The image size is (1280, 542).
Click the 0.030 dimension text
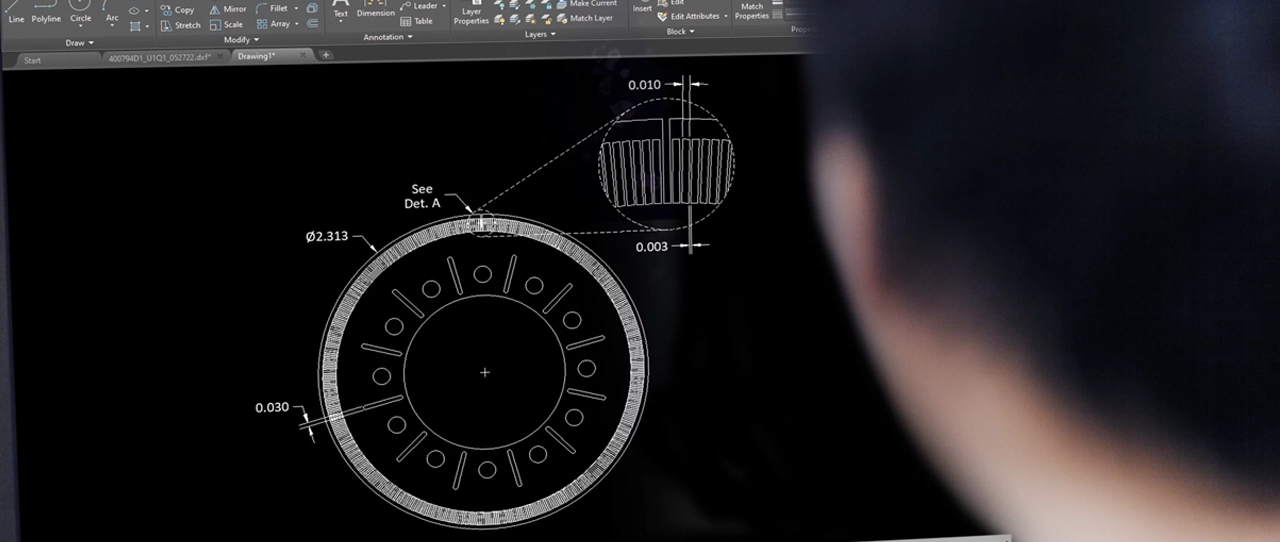click(272, 407)
